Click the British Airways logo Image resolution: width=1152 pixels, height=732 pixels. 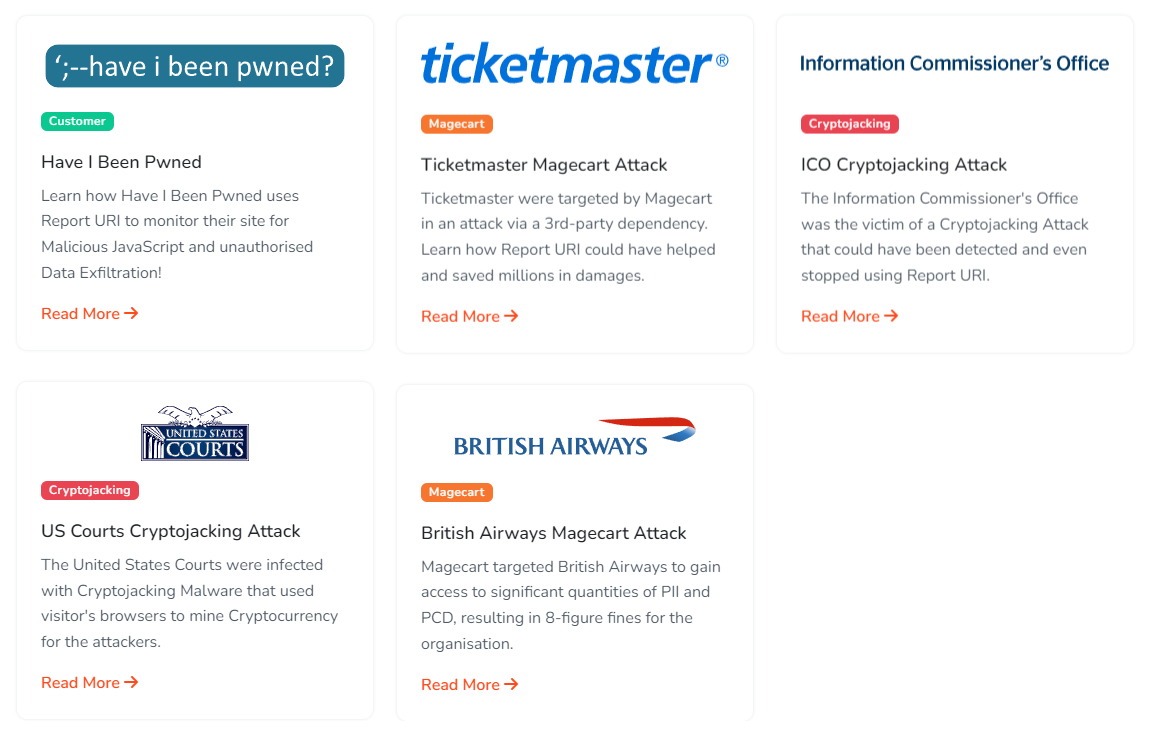coord(574,437)
